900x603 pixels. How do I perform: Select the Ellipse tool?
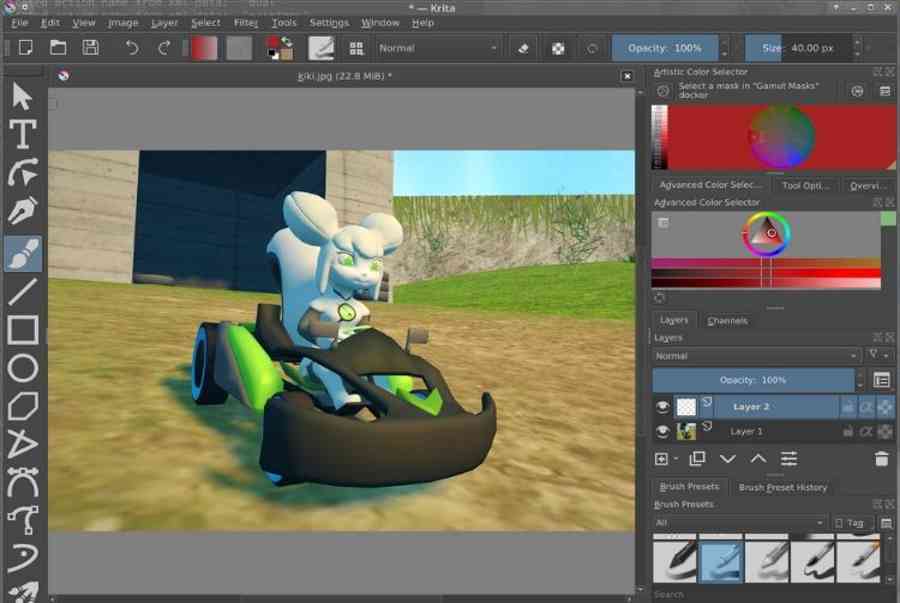[x=22, y=368]
